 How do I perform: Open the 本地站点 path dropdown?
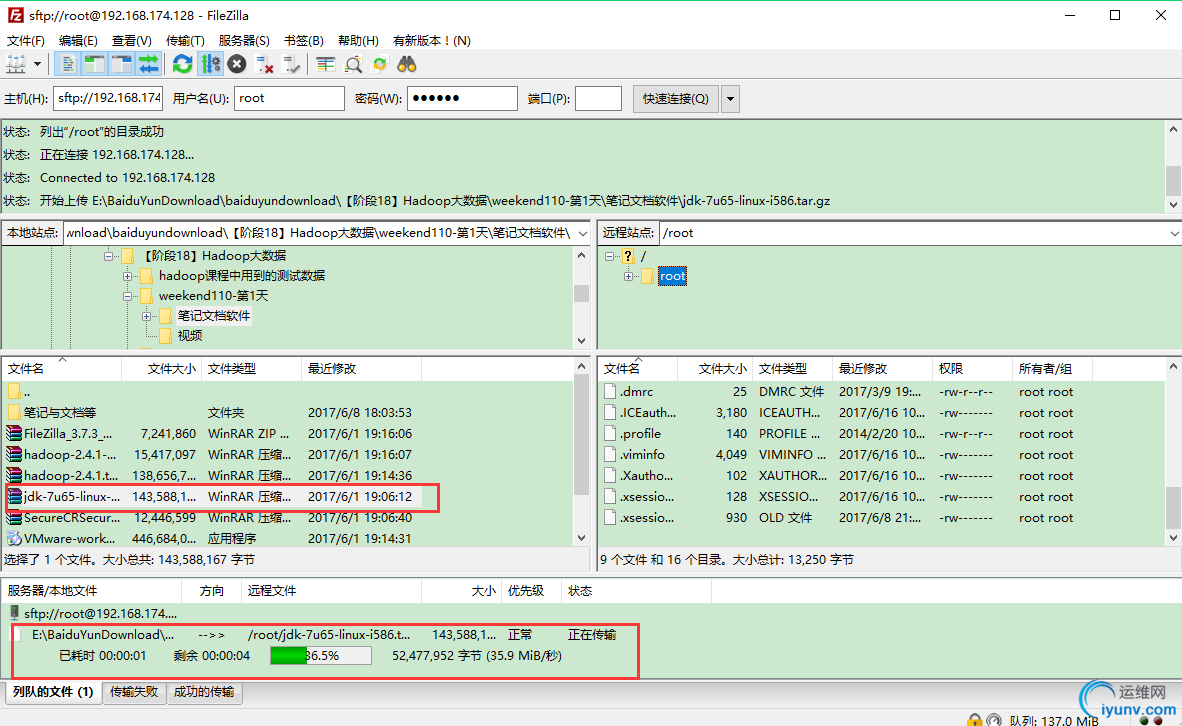pyautogui.click(x=582, y=234)
